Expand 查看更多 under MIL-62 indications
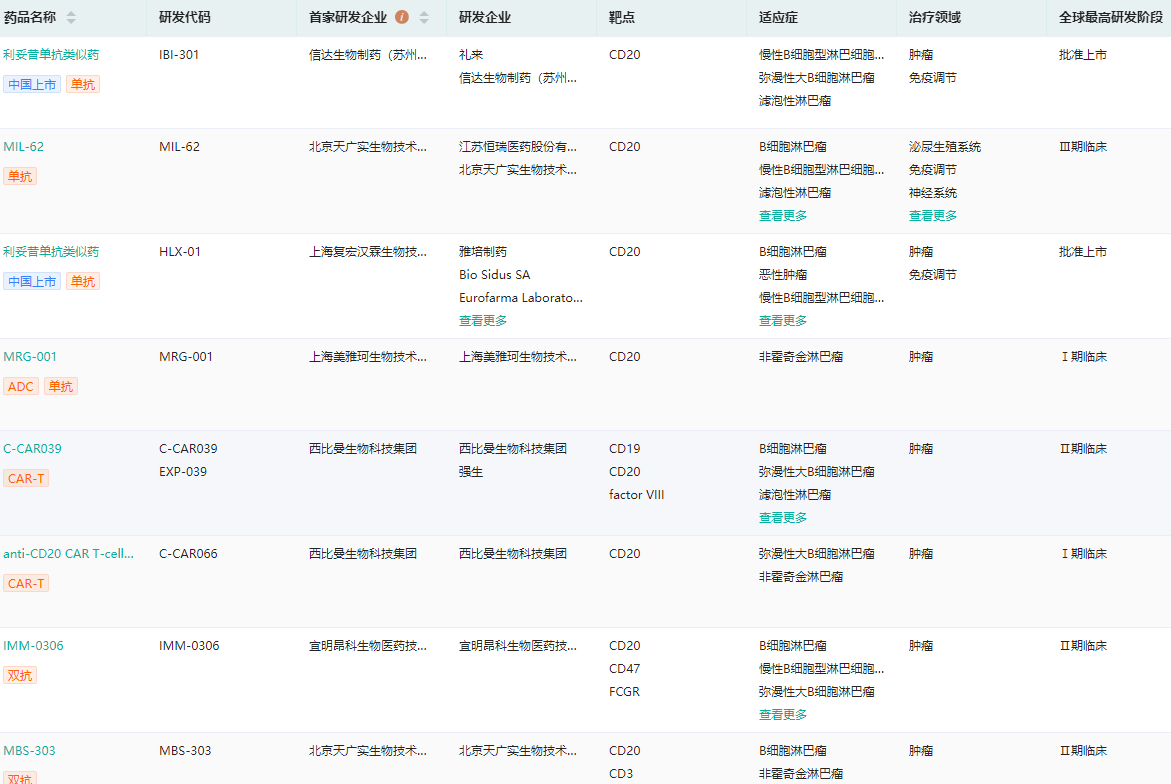Image resolution: width=1171 pixels, height=784 pixels. click(x=783, y=216)
